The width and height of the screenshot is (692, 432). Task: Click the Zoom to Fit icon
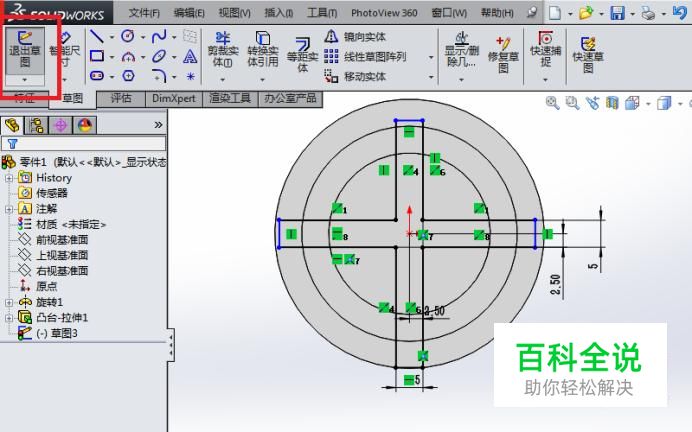click(553, 103)
